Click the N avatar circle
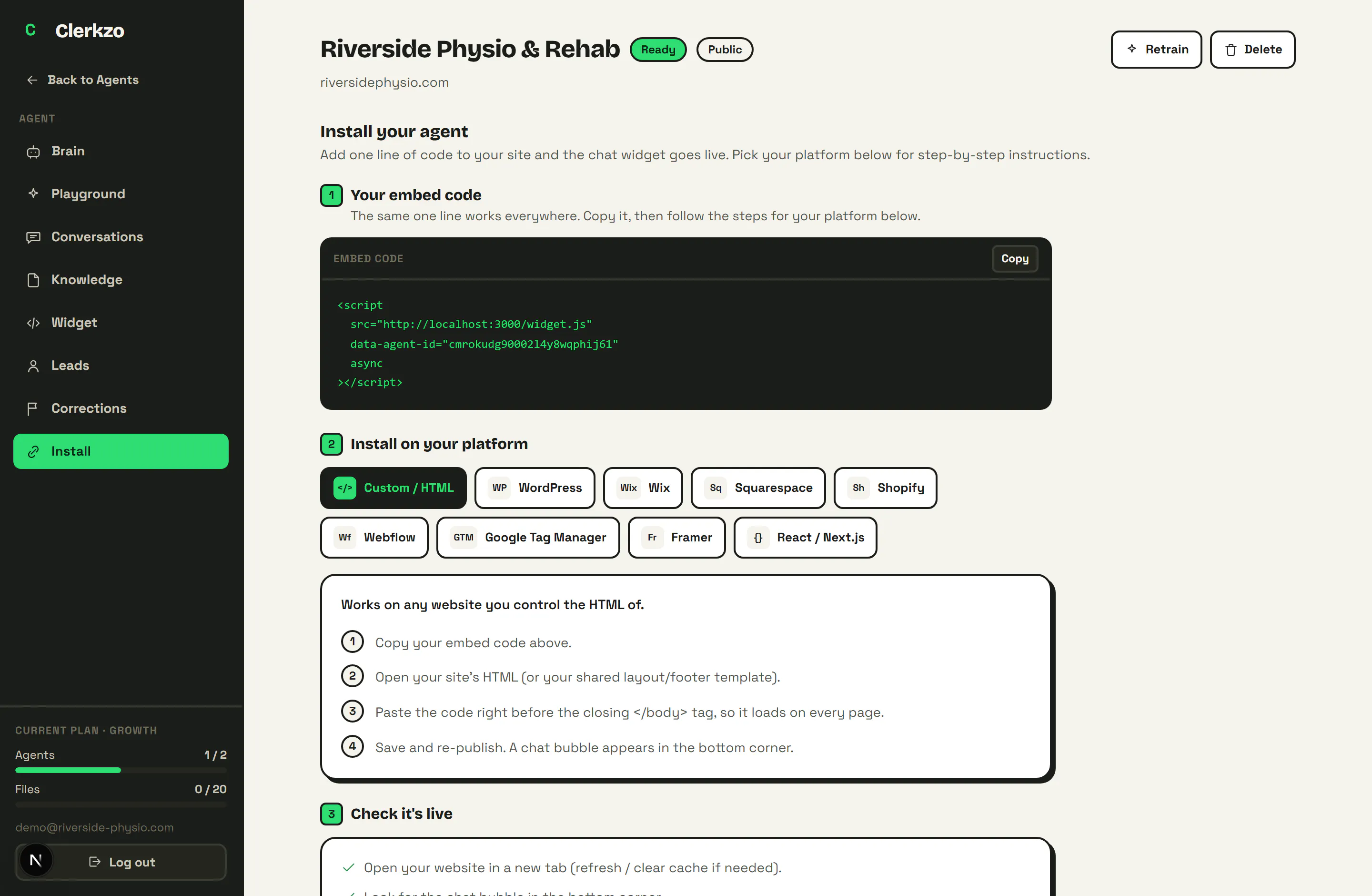Screen dimensions: 1372x896 point(36,861)
